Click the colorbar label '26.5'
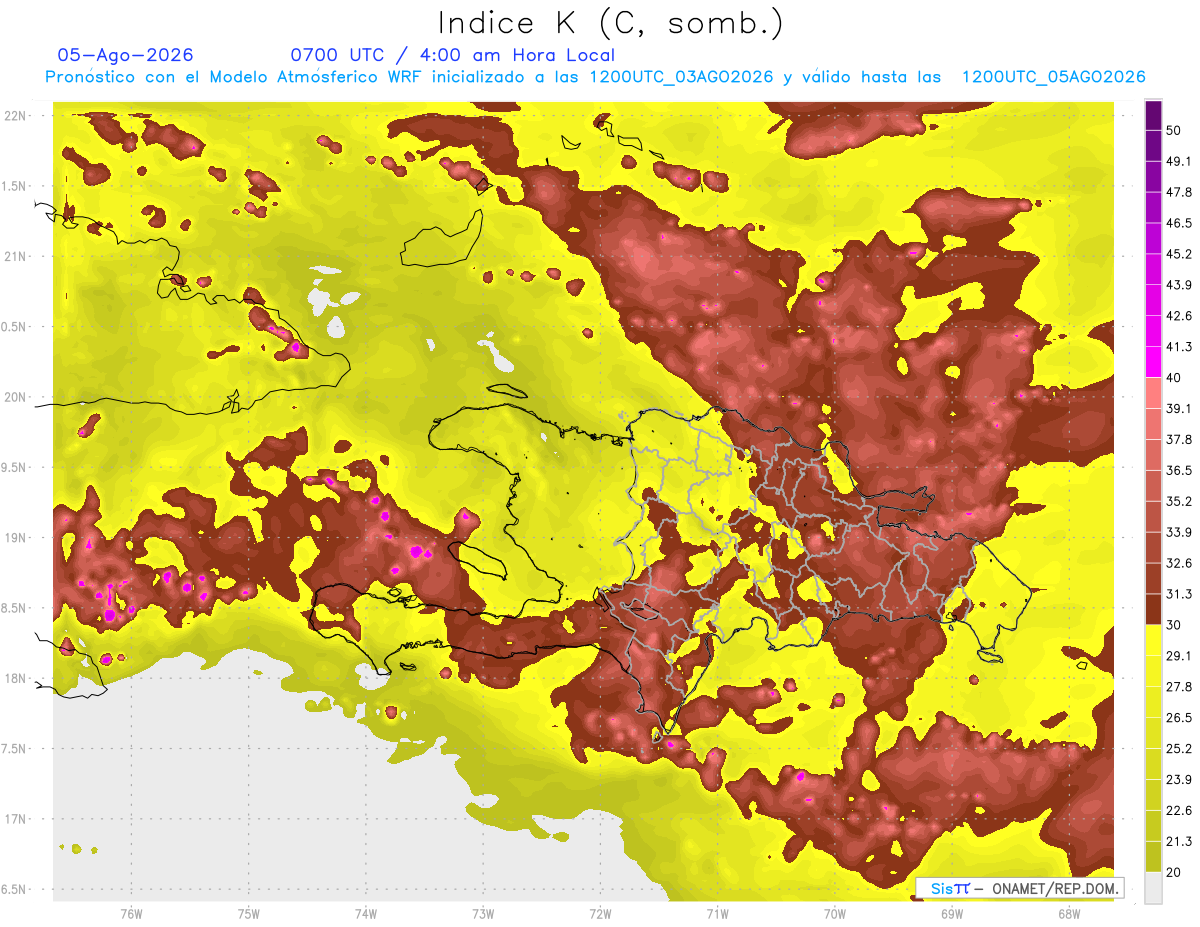 click(1178, 717)
